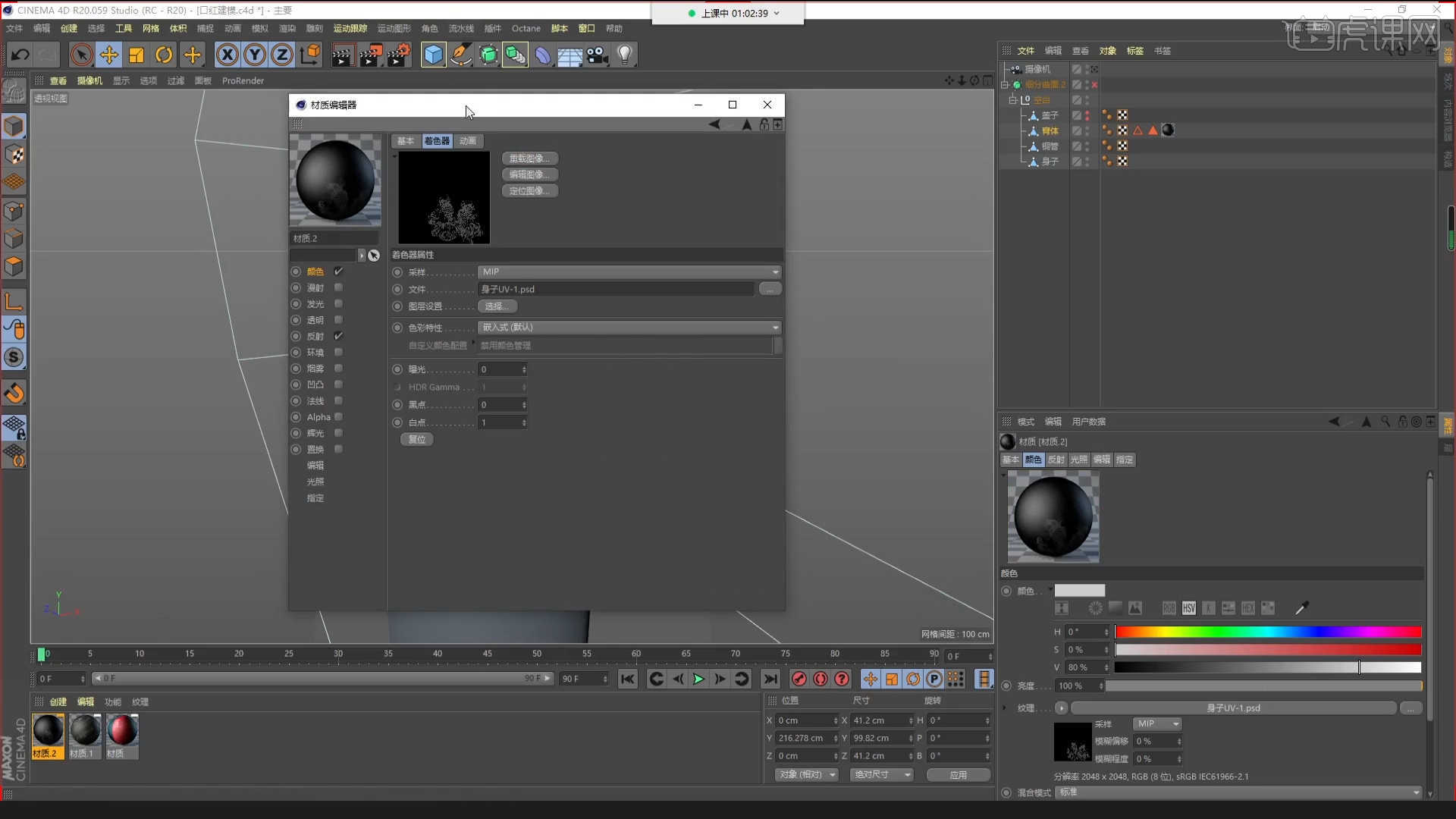Click the Record active objects button
This screenshot has width=1456, height=819.
[x=799, y=679]
